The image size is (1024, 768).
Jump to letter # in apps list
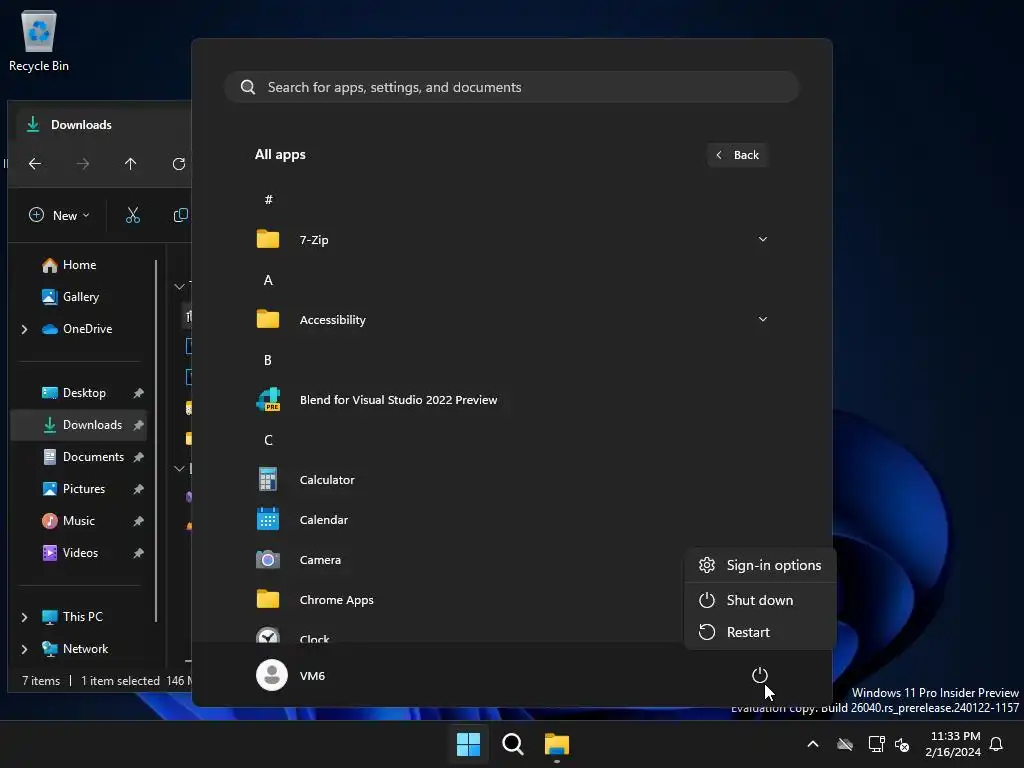point(268,199)
